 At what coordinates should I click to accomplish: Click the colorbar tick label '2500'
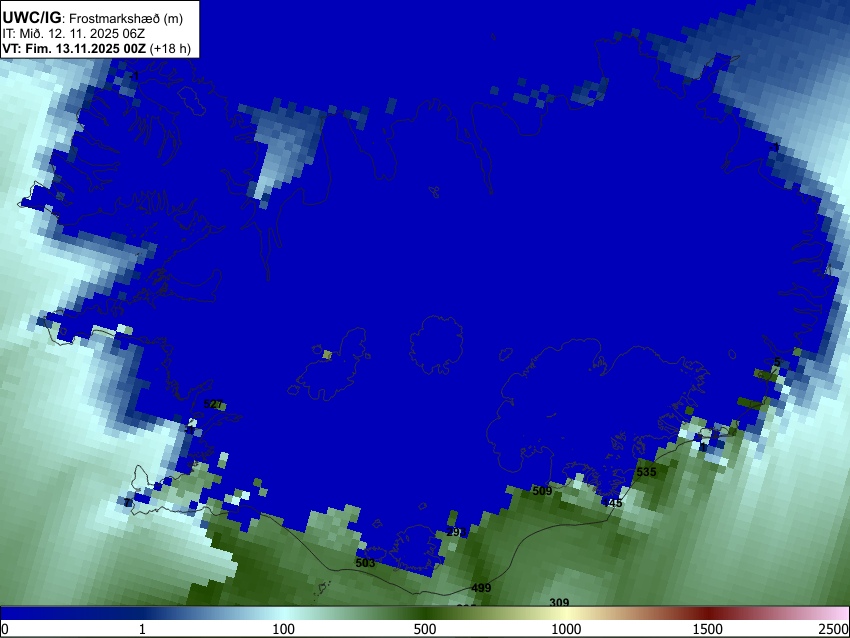pyautogui.click(x=834, y=629)
